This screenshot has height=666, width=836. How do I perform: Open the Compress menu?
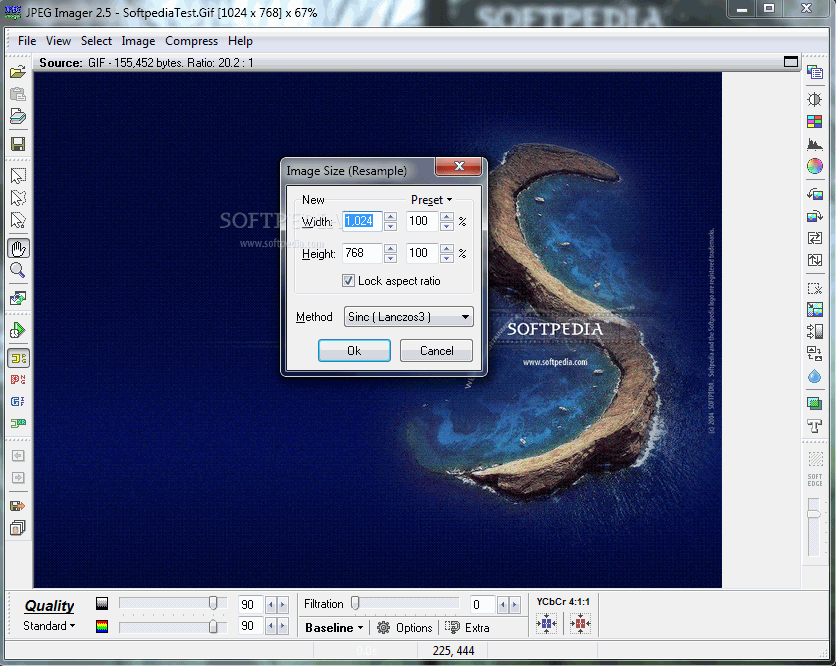click(x=191, y=41)
